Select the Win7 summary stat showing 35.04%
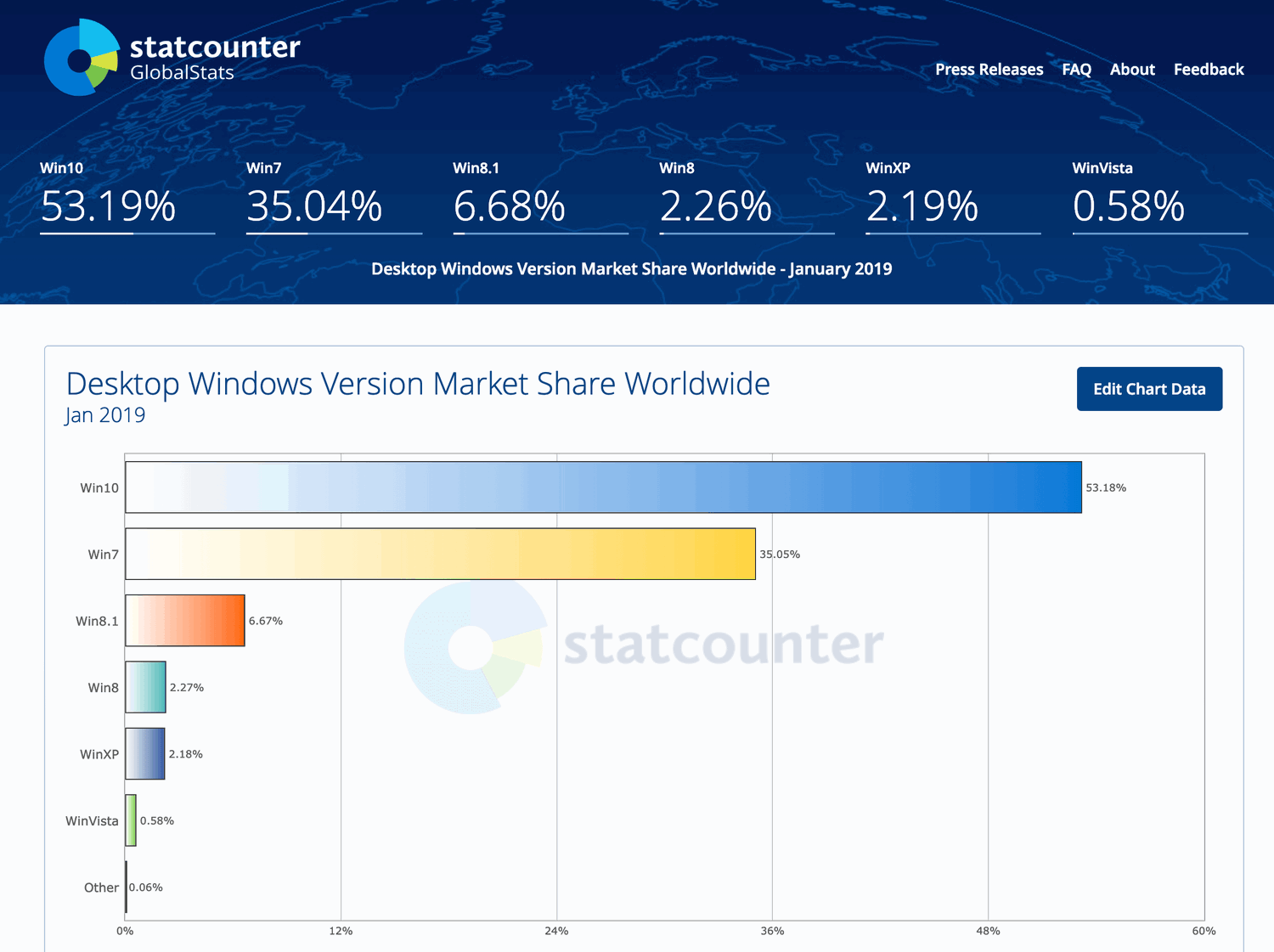This screenshot has height=952, width=1274. point(313,204)
